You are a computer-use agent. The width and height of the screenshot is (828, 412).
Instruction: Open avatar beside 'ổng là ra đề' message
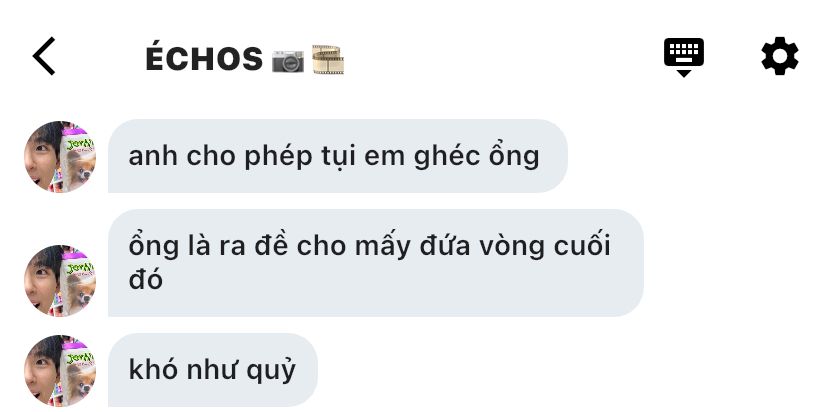pos(60,280)
